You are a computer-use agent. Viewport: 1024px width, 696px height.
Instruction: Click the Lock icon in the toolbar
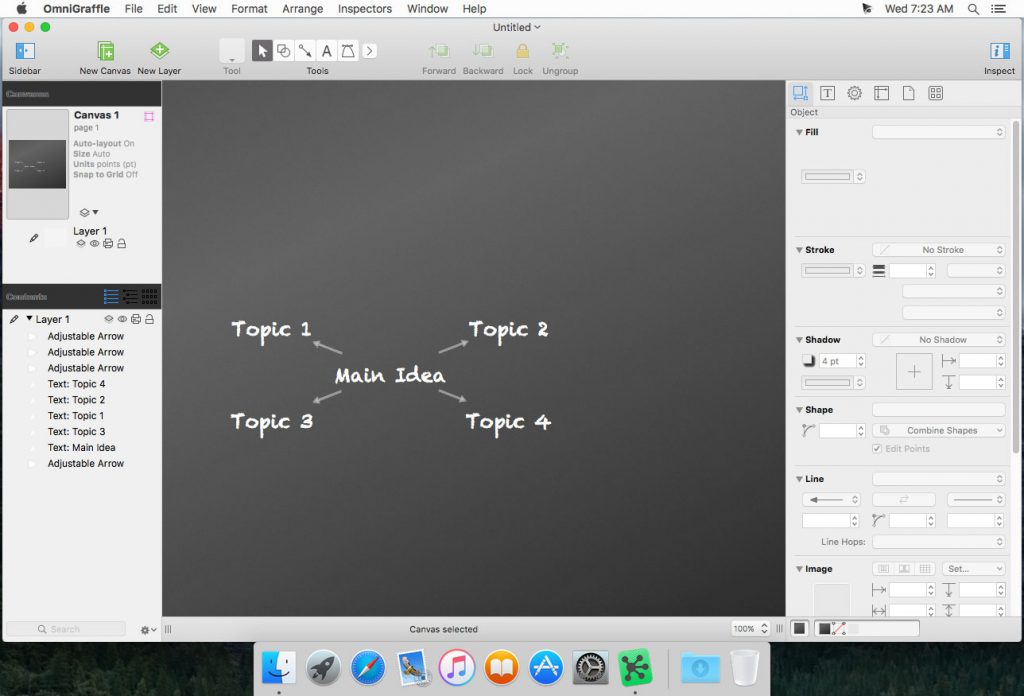pyautogui.click(x=522, y=50)
